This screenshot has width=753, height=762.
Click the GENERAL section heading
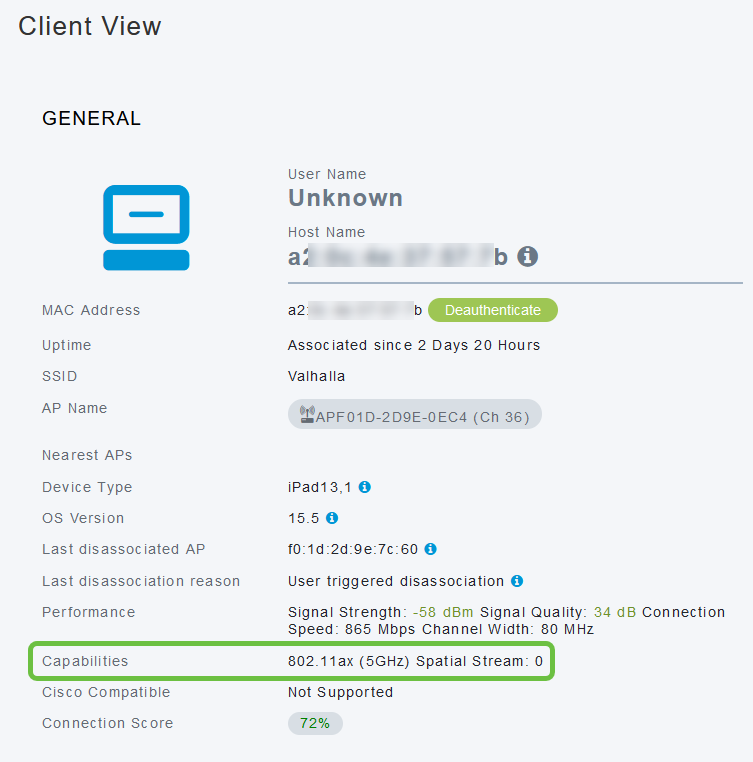click(x=91, y=118)
